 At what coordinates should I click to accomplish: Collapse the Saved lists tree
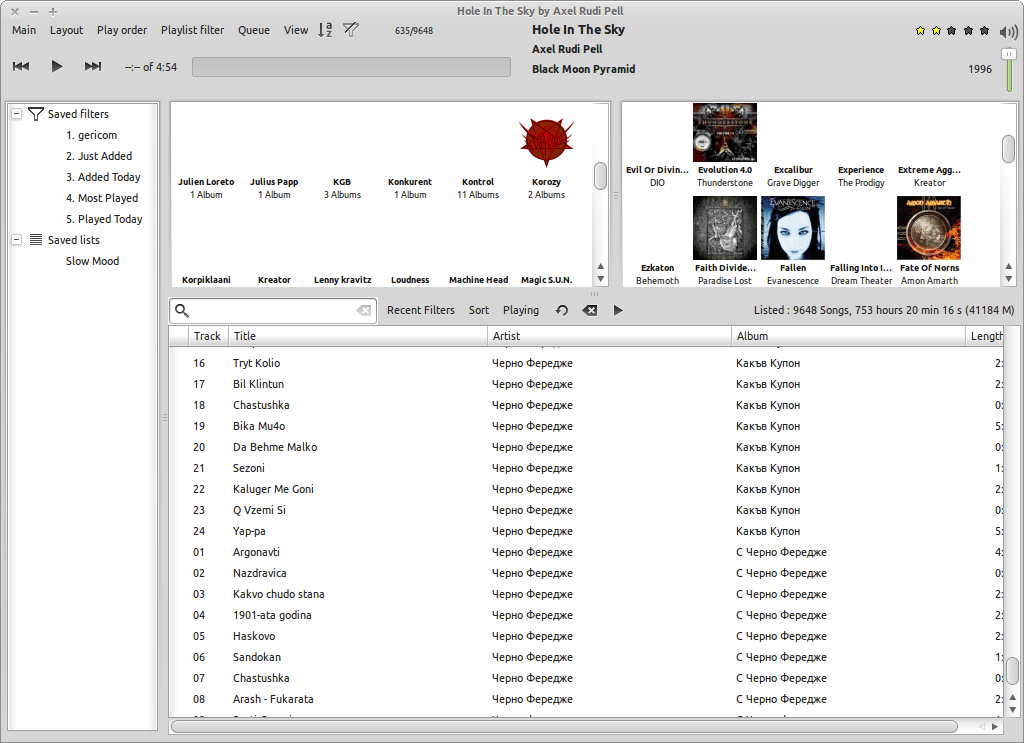point(17,240)
